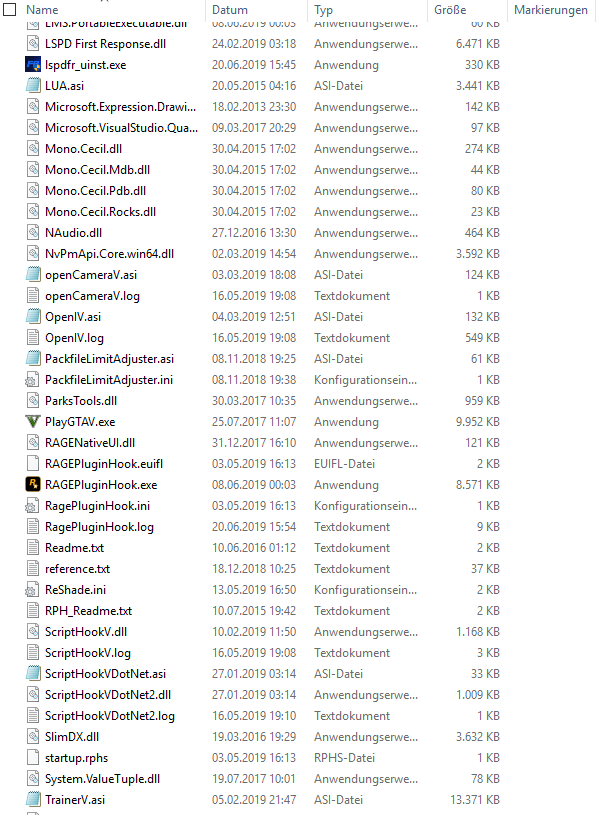This screenshot has height=818, width=613.
Task: Click the 8.571 KB size of RAGEPluginHook.exe
Action: pyautogui.click(x=477, y=485)
